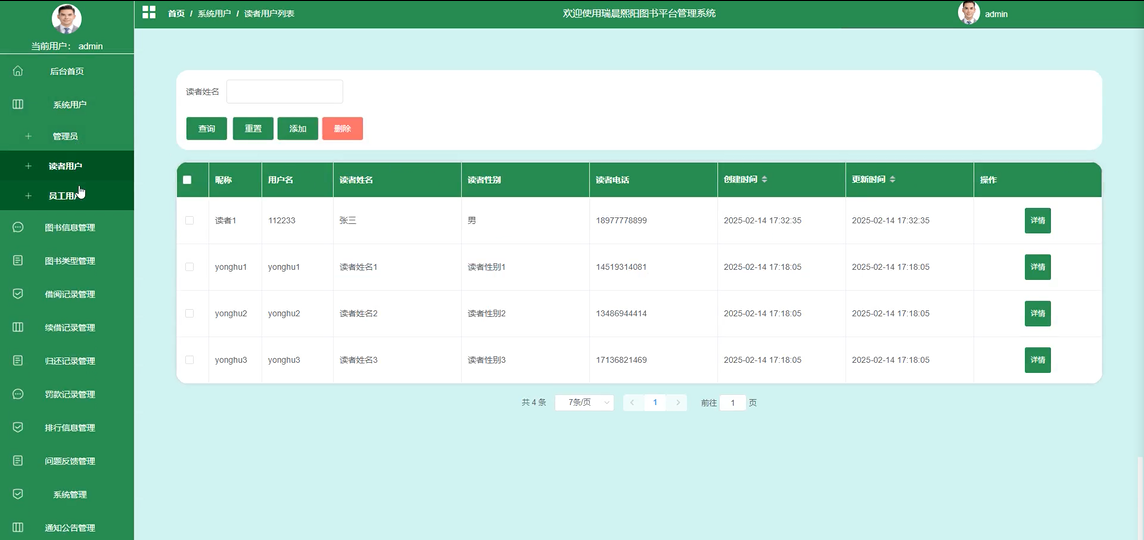Click the shield icon beside 借阅记录管理
Screen dimensions: 1144x540
pos(18,294)
